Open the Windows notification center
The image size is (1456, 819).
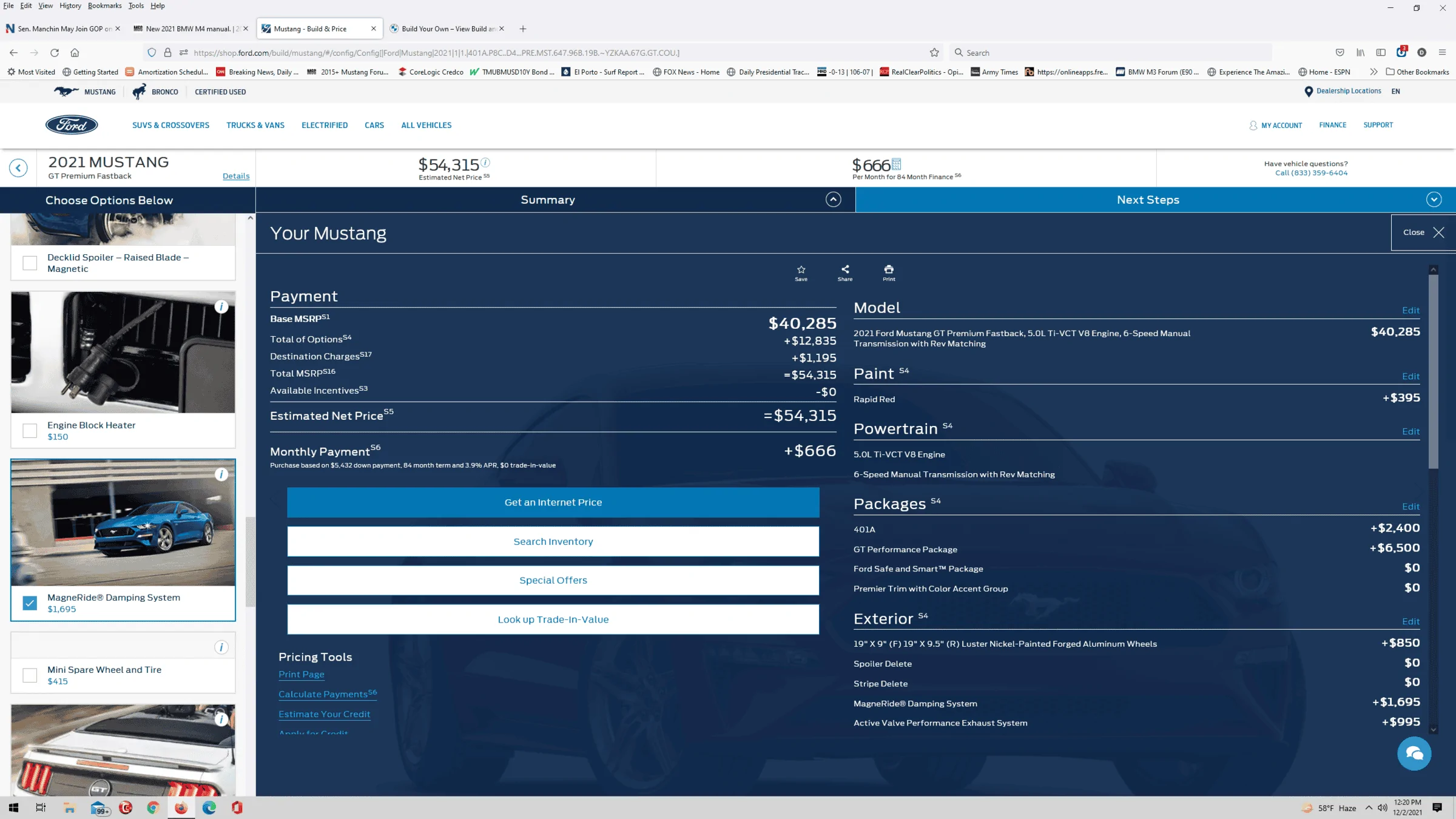tap(1437, 807)
